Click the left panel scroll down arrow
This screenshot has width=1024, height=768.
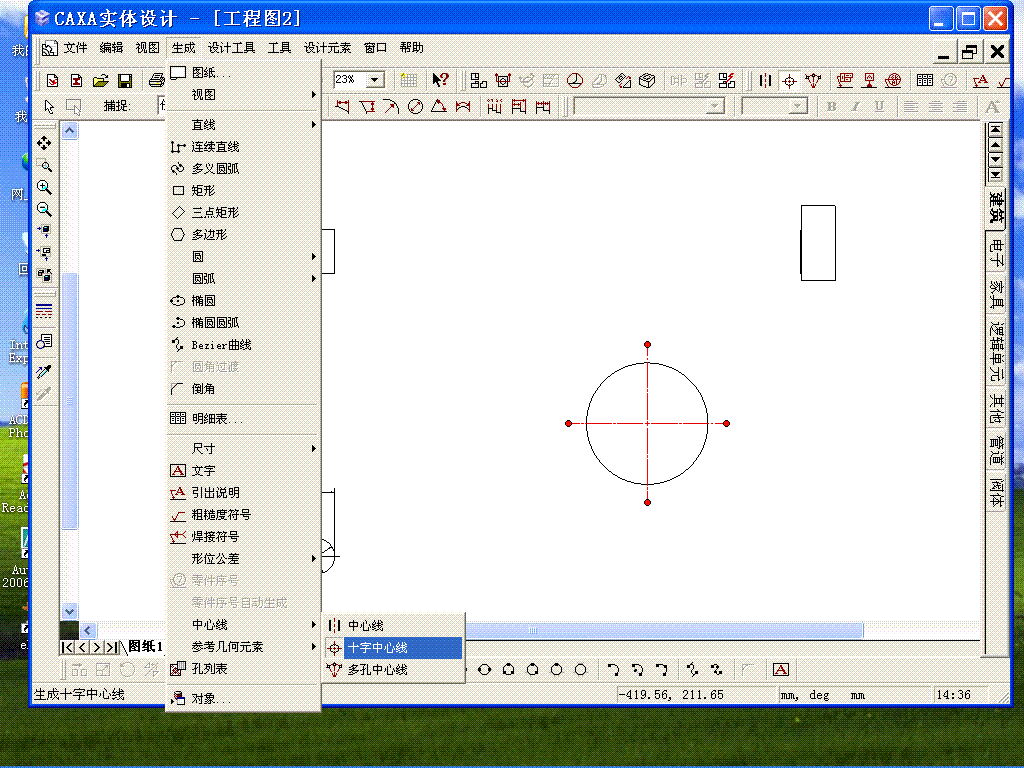70,612
